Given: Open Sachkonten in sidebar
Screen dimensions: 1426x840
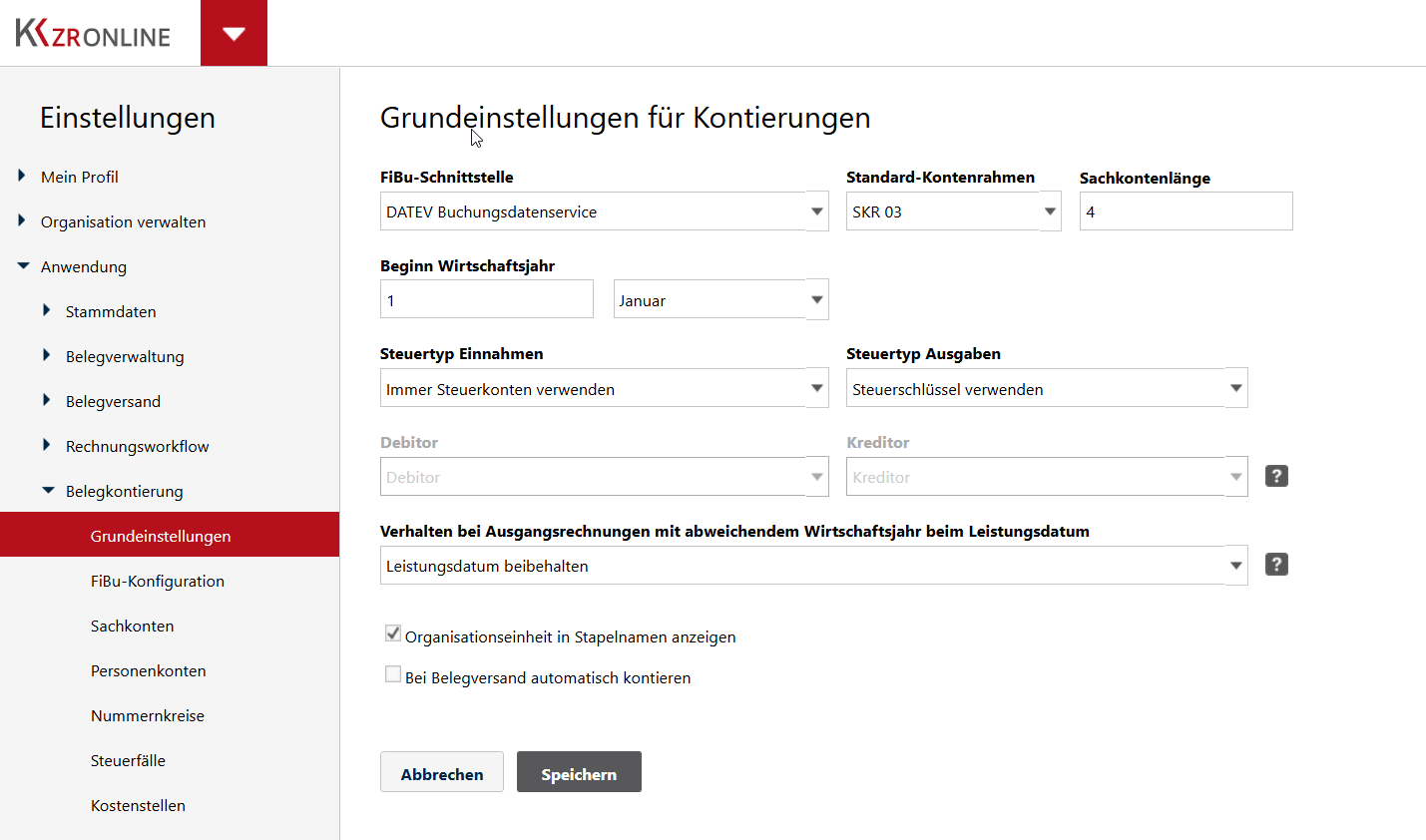Looking at the screenshot, I should coord(133,626).
